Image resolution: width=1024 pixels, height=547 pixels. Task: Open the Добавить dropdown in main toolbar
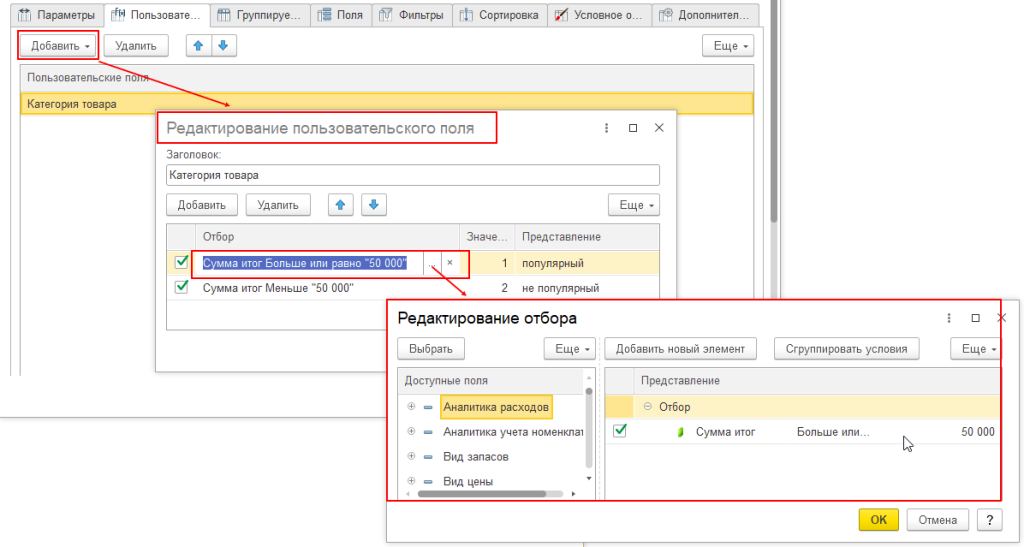point(59,46)
